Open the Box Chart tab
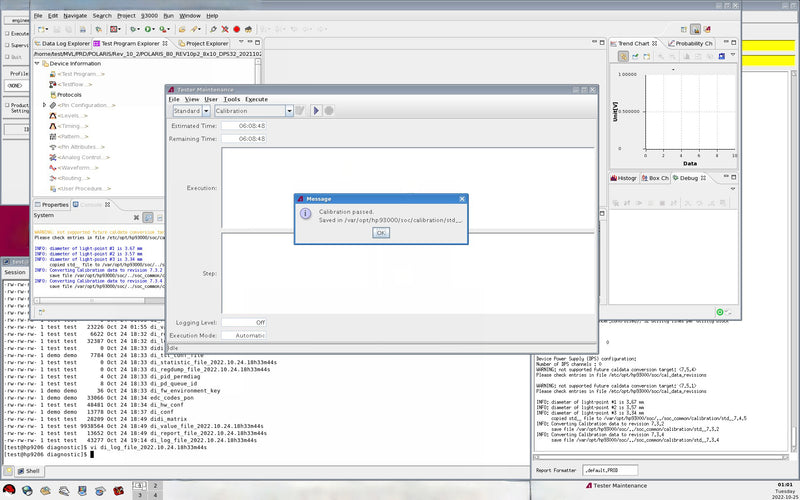Image resolution: width=800 pixels, height=500 pixels. 655,178
